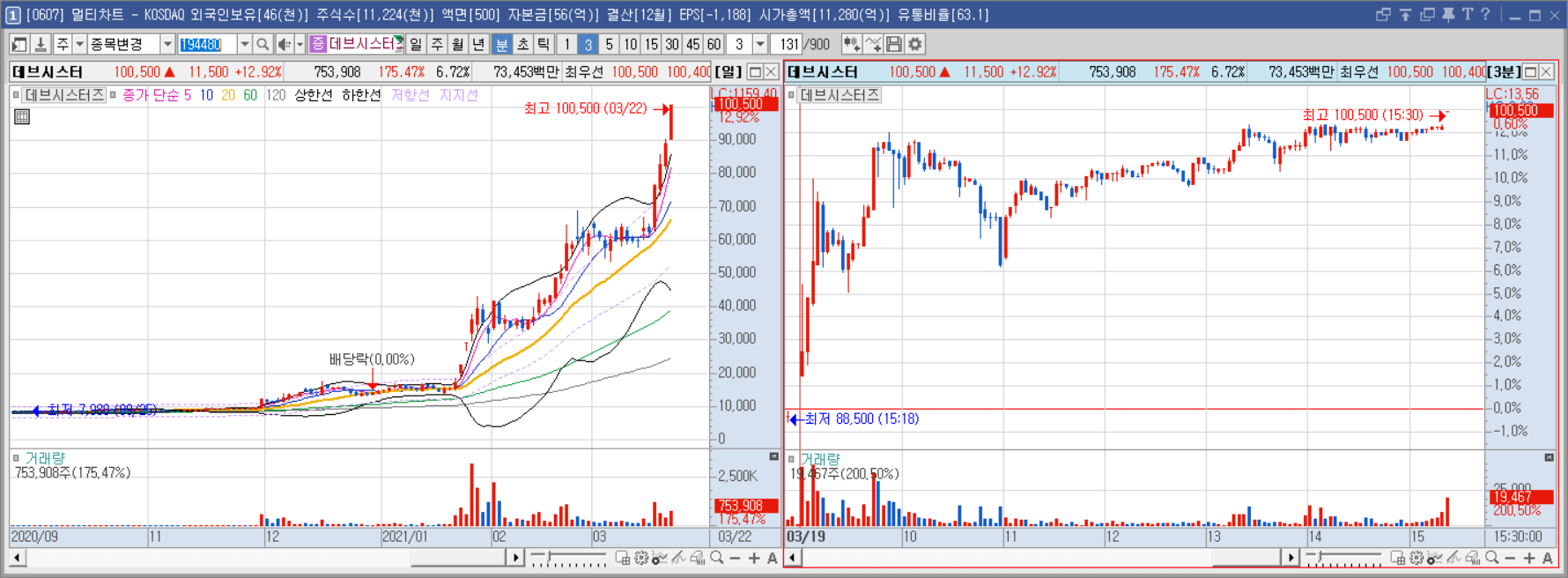Select 틱 (tick) period toggle
The image size is (1568, 578).
[x=544, y=44]
